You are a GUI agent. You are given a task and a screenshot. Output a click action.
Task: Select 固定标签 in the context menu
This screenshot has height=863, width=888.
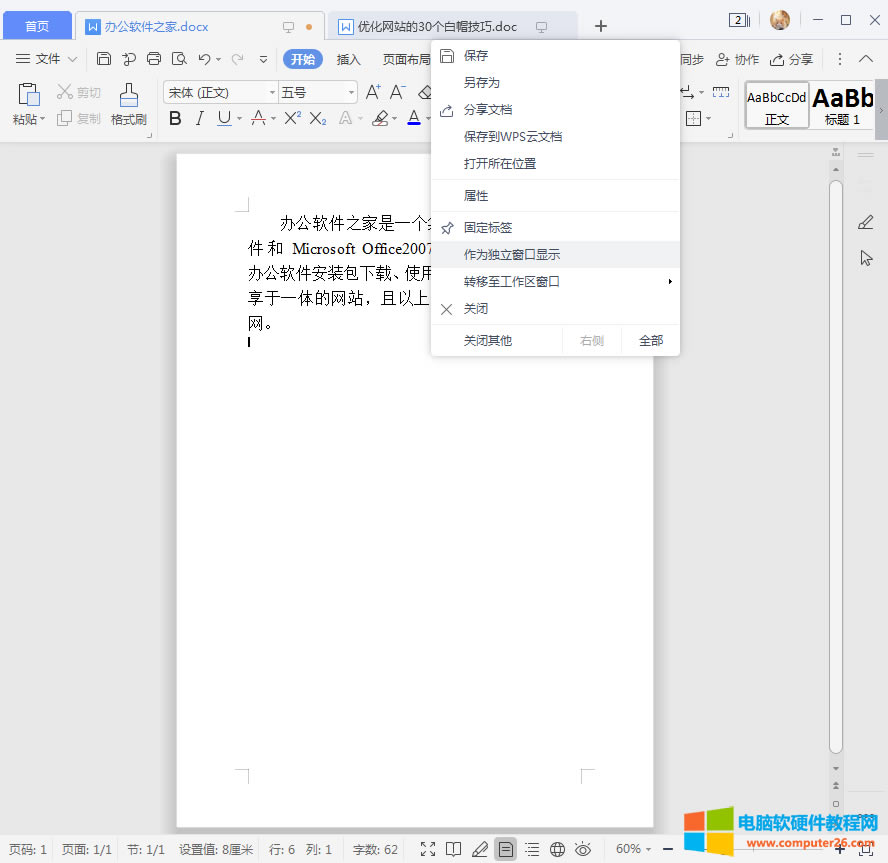490,227
